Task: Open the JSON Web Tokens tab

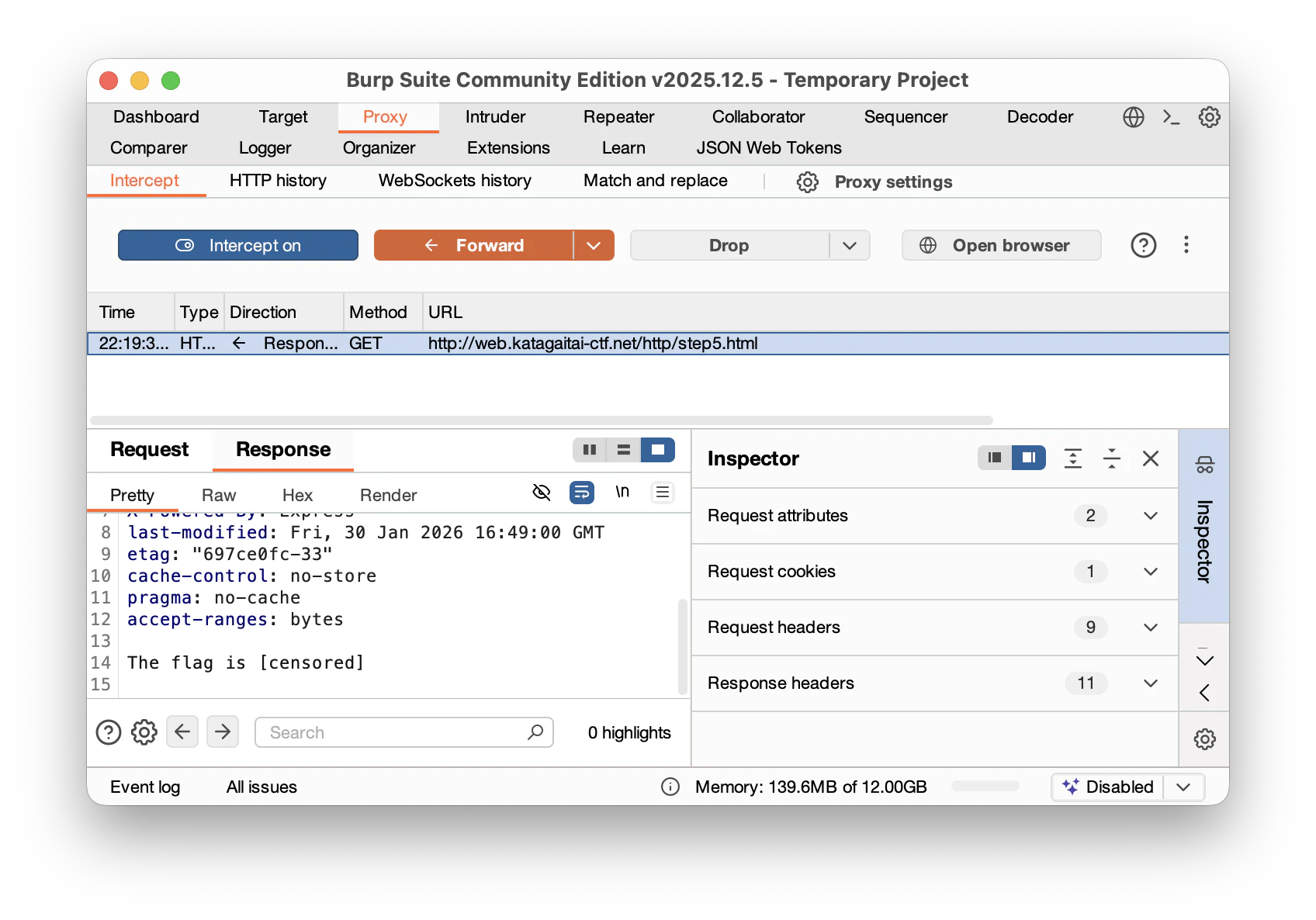Action: (768, 148)
